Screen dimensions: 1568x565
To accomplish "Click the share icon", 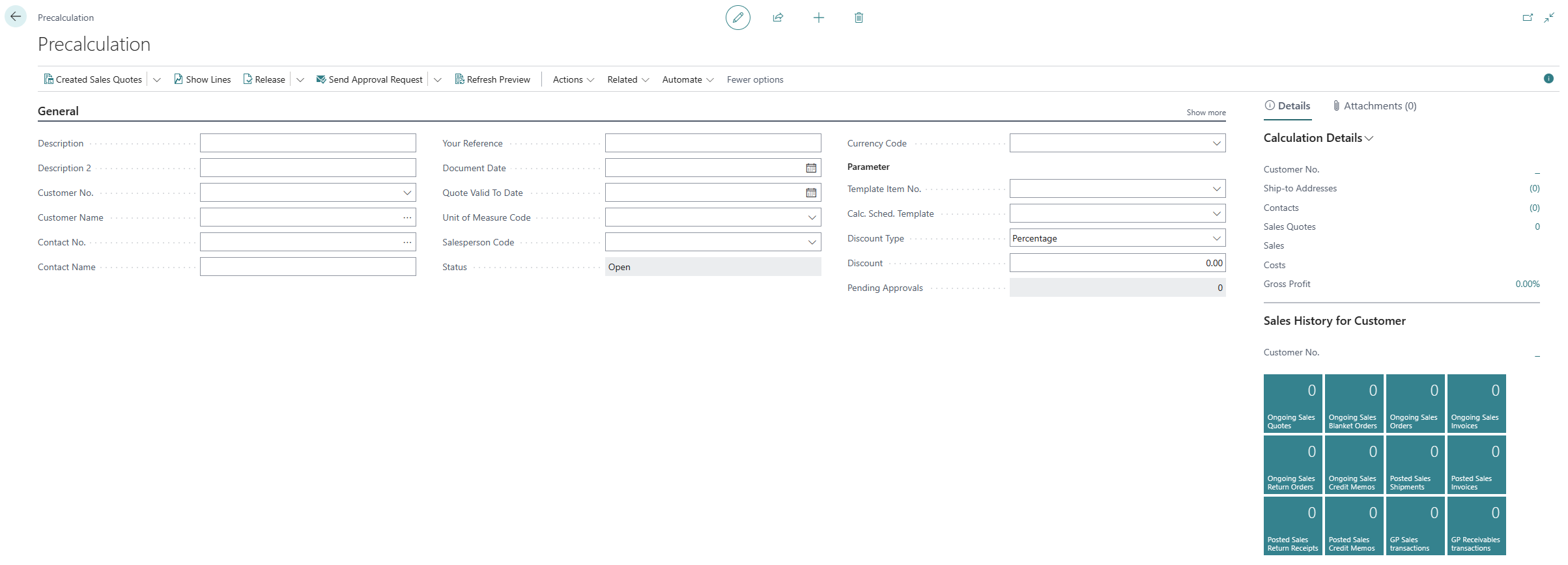I will point(778,18).
